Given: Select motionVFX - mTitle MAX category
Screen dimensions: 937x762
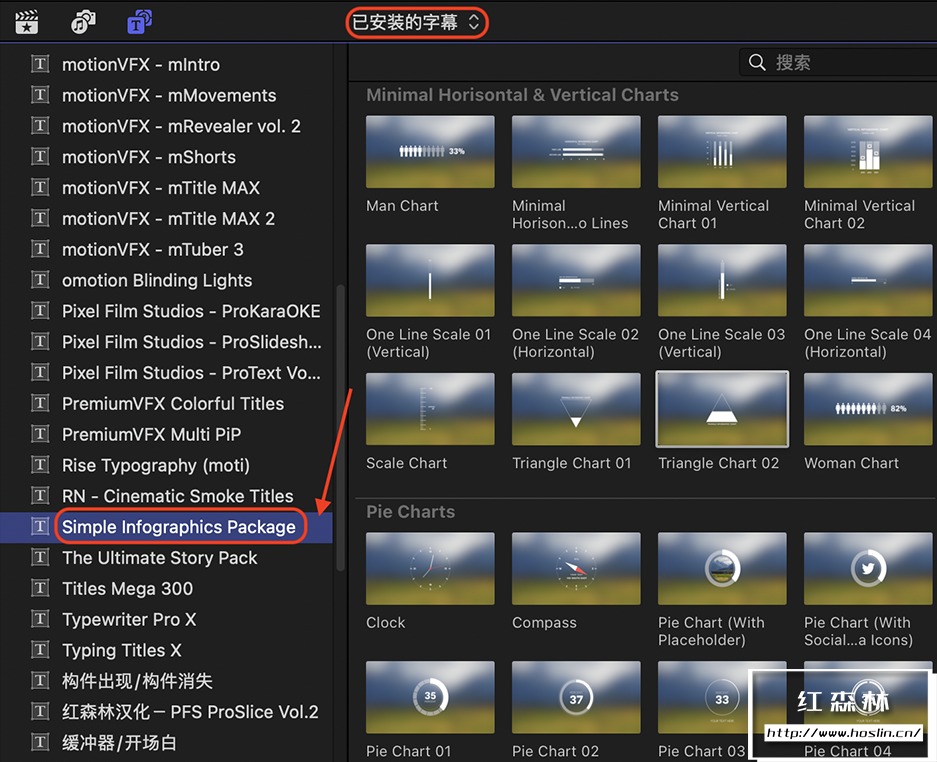Looking at the screenshot, I should pos(166,188).
